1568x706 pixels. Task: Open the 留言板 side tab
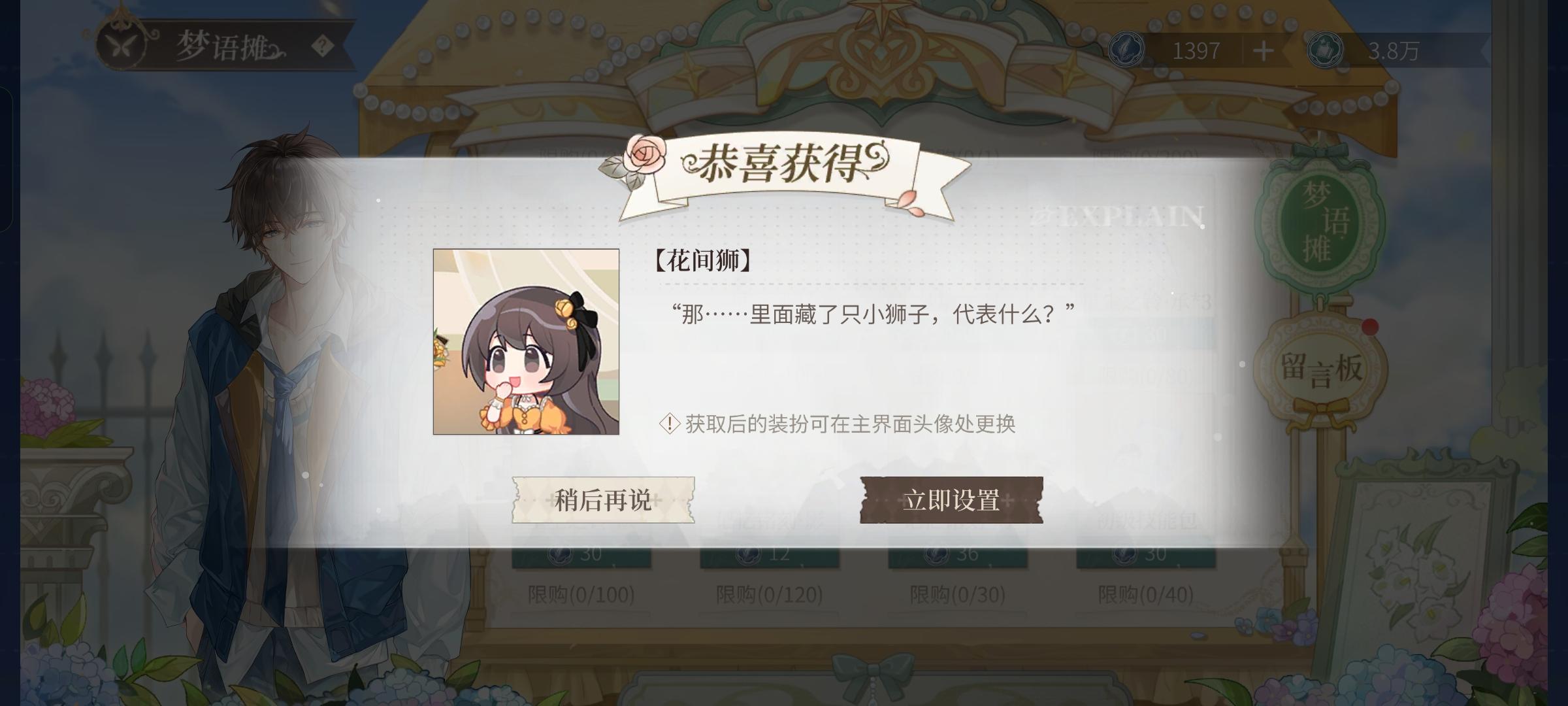point(1320,369)
